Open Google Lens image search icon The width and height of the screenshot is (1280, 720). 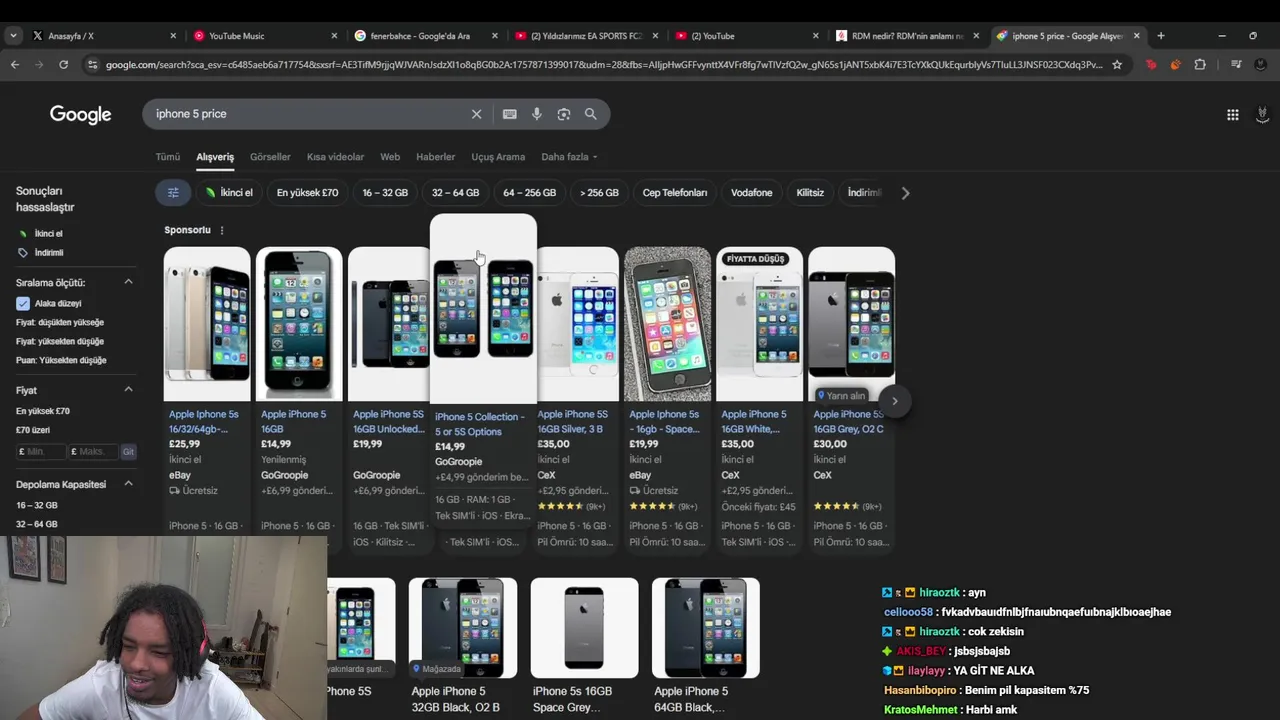tap(564, 114)
